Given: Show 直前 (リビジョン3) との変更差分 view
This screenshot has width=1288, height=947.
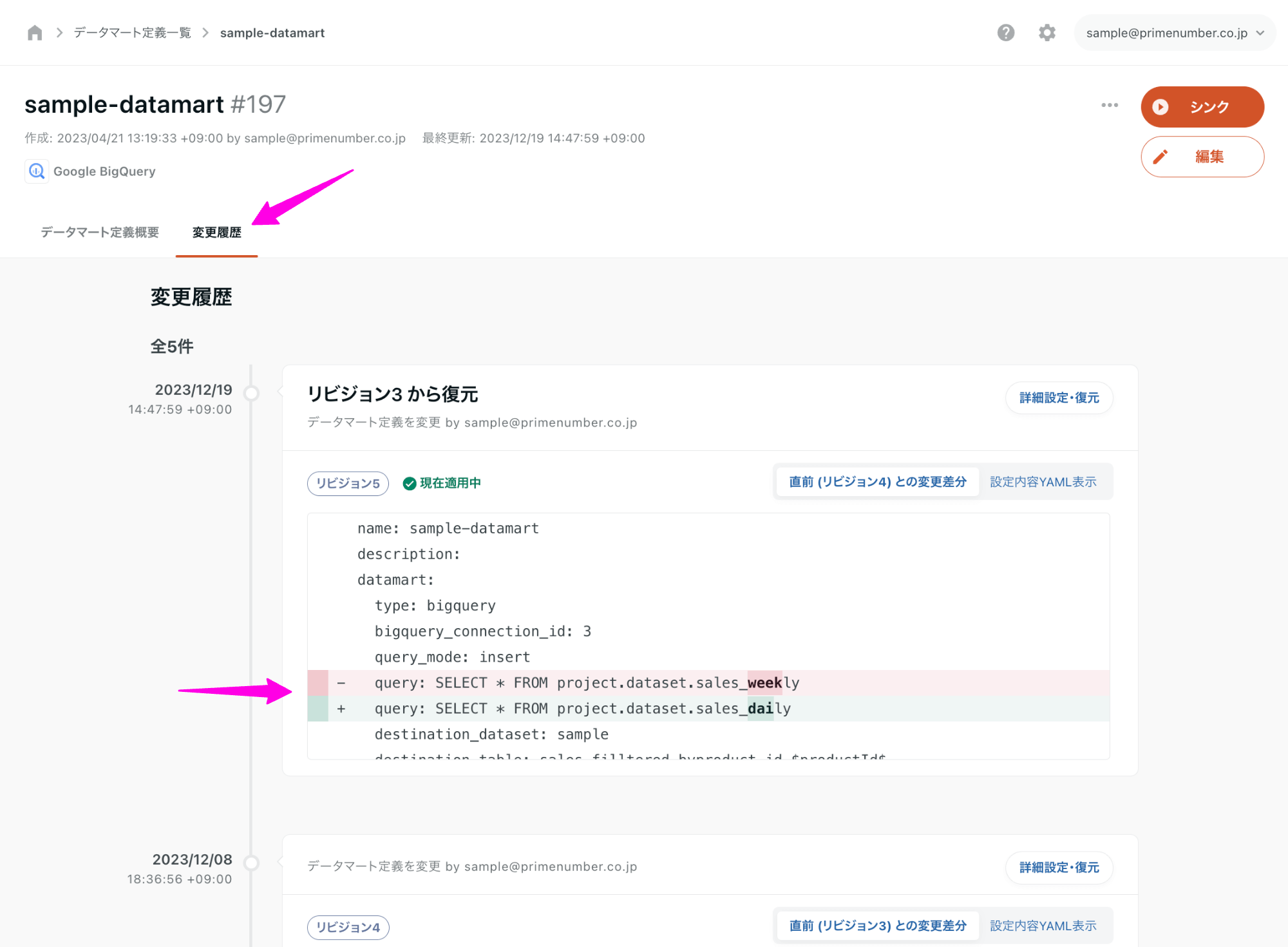Looking at the screenshot, I should tap(877, 926).
